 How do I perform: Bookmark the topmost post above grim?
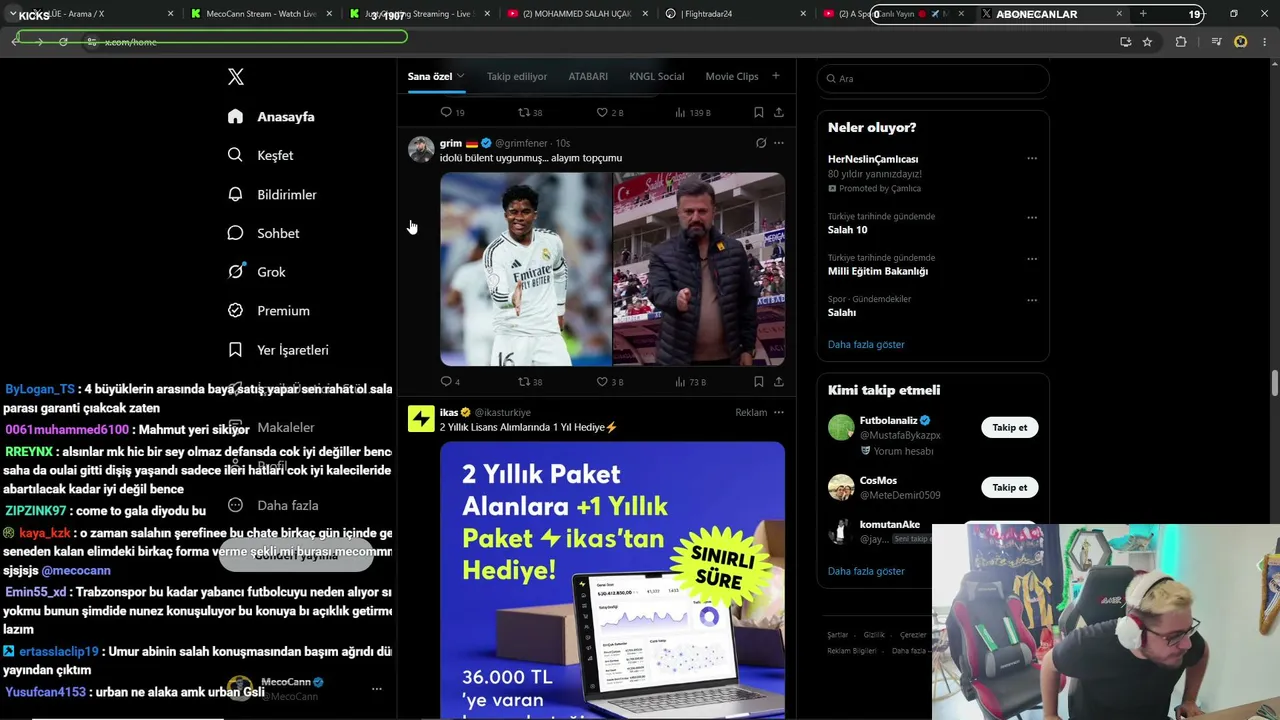coord(759,112)
